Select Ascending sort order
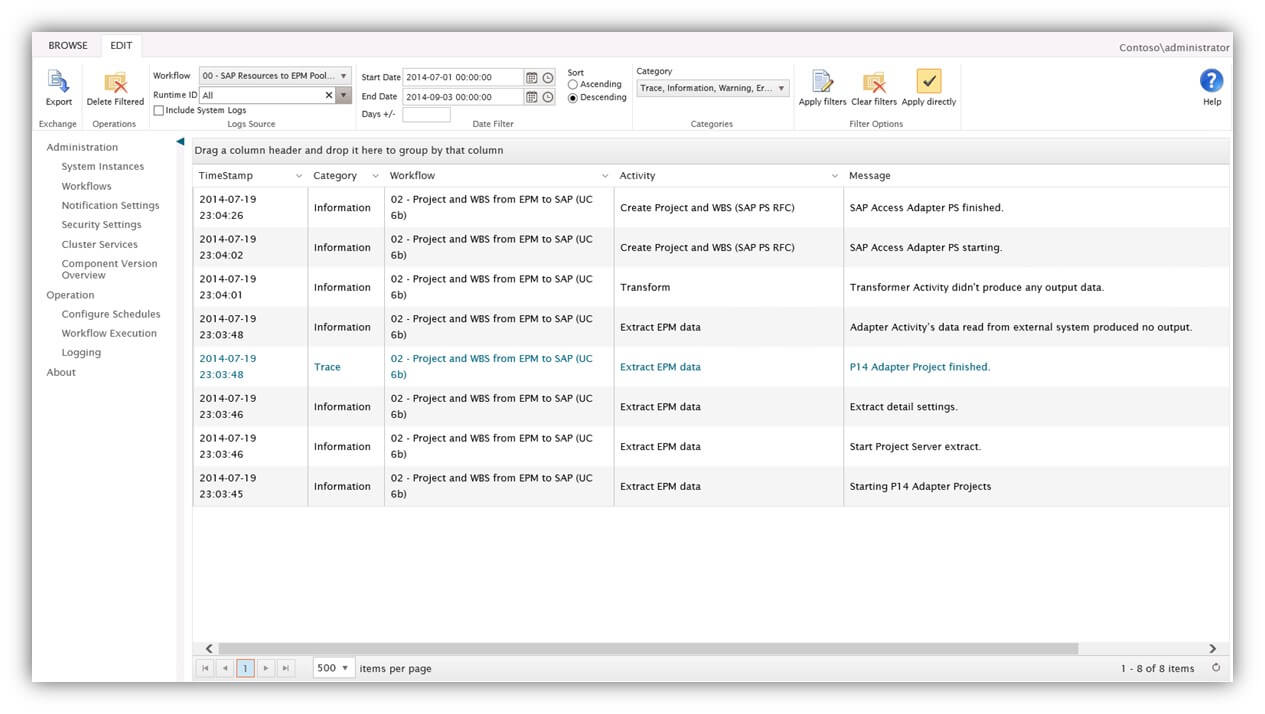 point(573,85)
